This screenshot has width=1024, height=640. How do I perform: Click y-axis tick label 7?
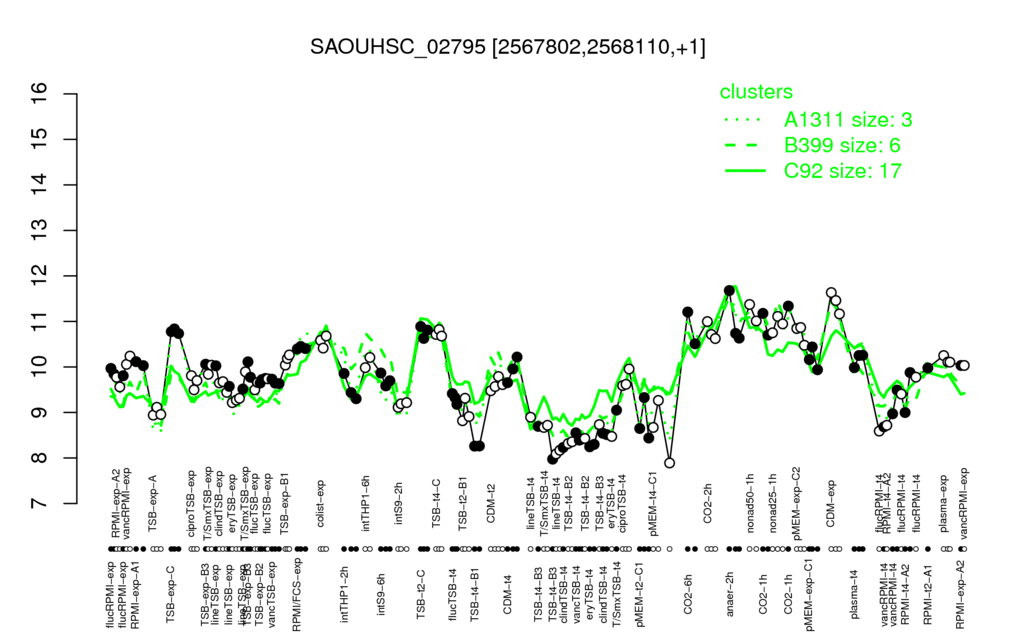tap(39, 504)
